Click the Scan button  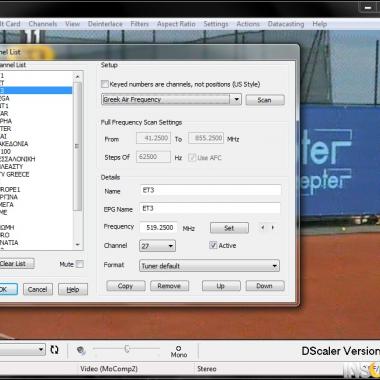[265, 100]
